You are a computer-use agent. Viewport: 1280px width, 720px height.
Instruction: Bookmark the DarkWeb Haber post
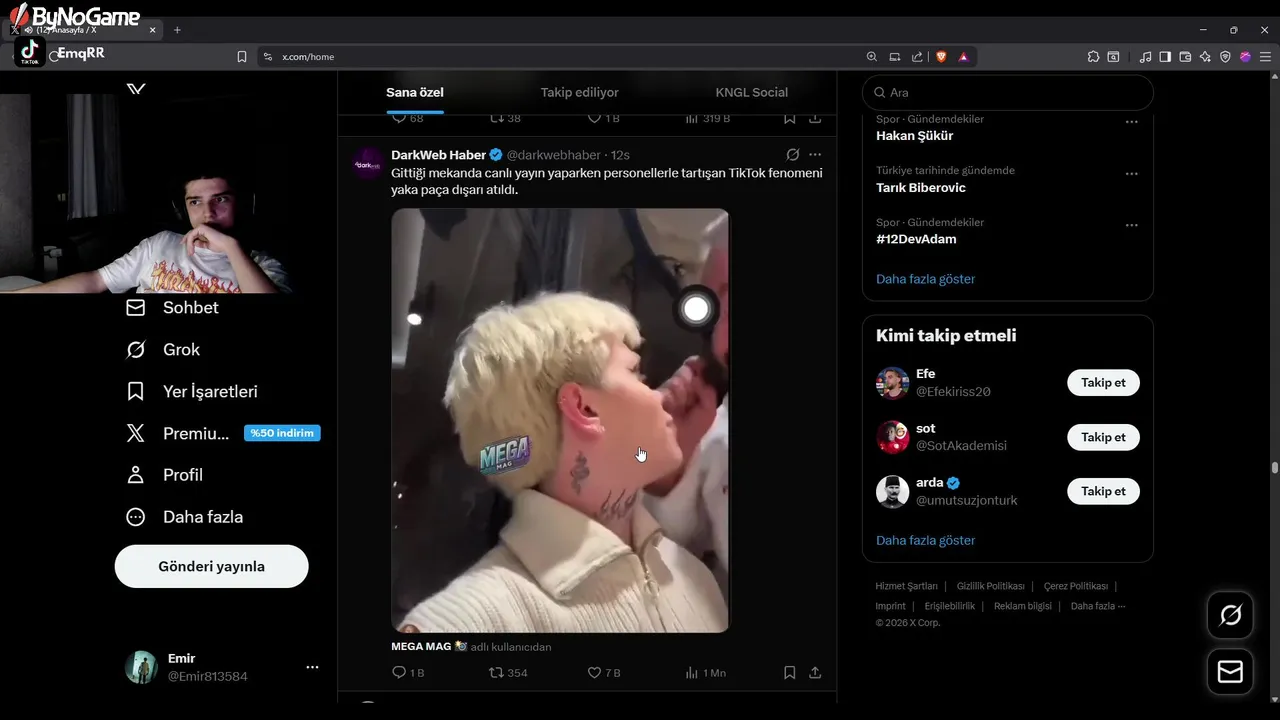tap(789, 673)
